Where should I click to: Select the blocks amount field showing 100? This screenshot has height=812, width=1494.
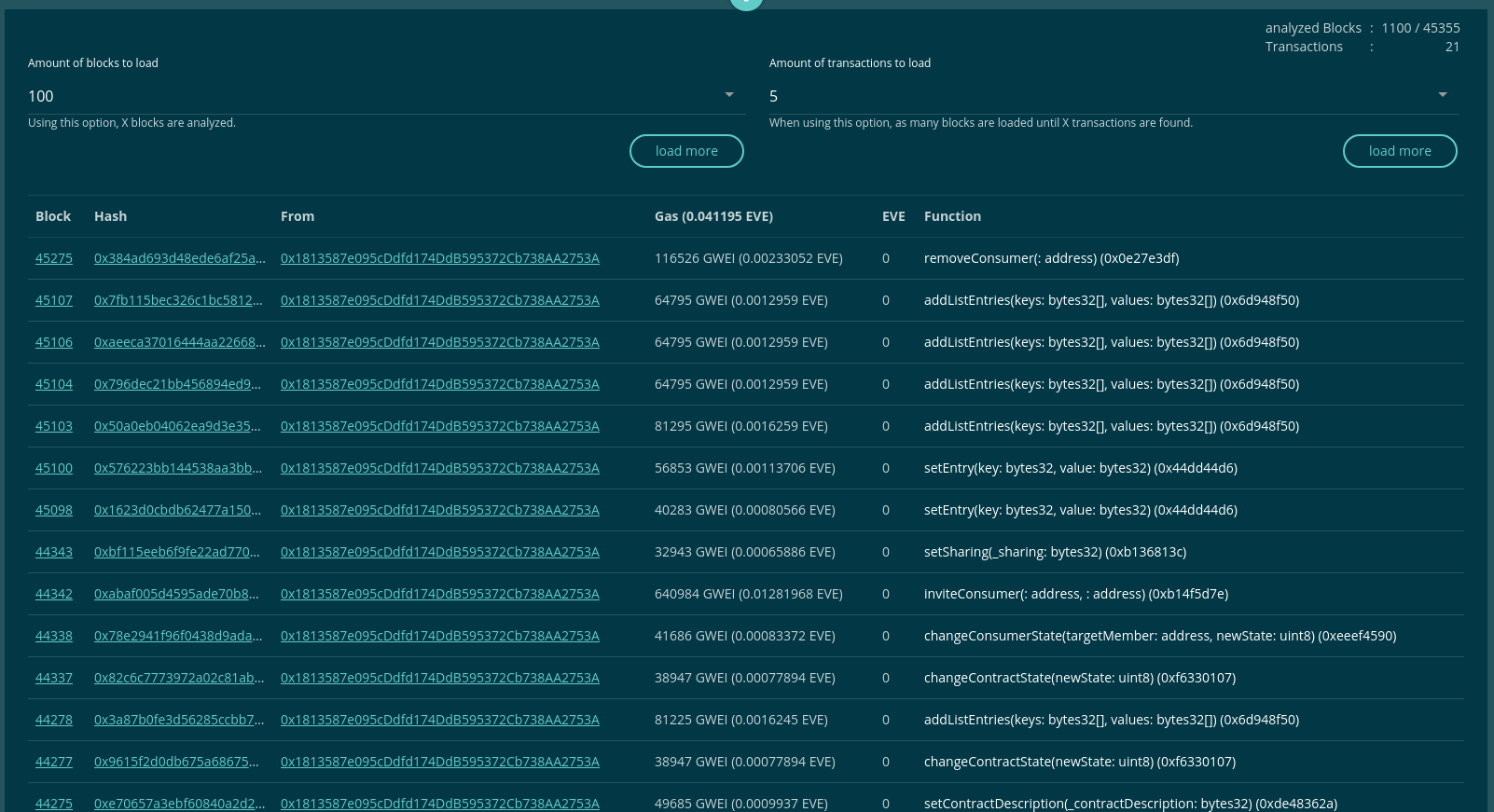point(387,96)
